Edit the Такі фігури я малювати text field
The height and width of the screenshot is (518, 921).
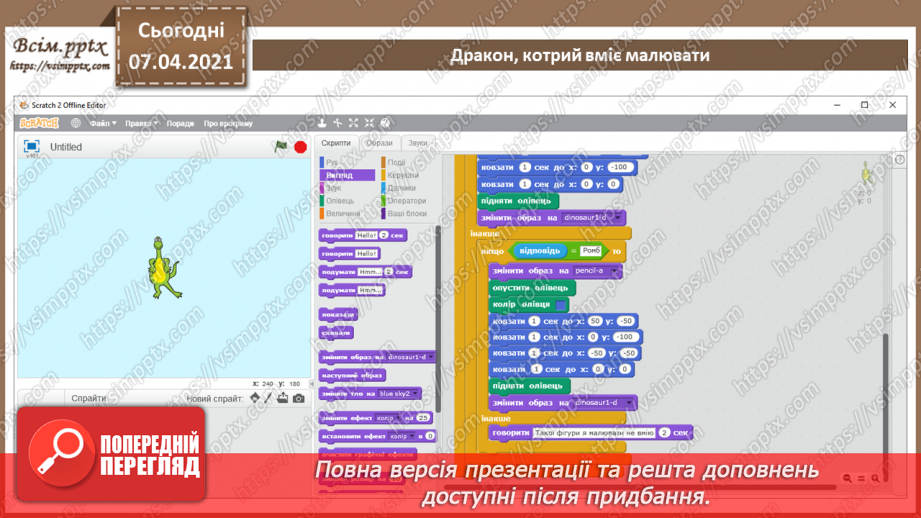(x=593, y=432)
